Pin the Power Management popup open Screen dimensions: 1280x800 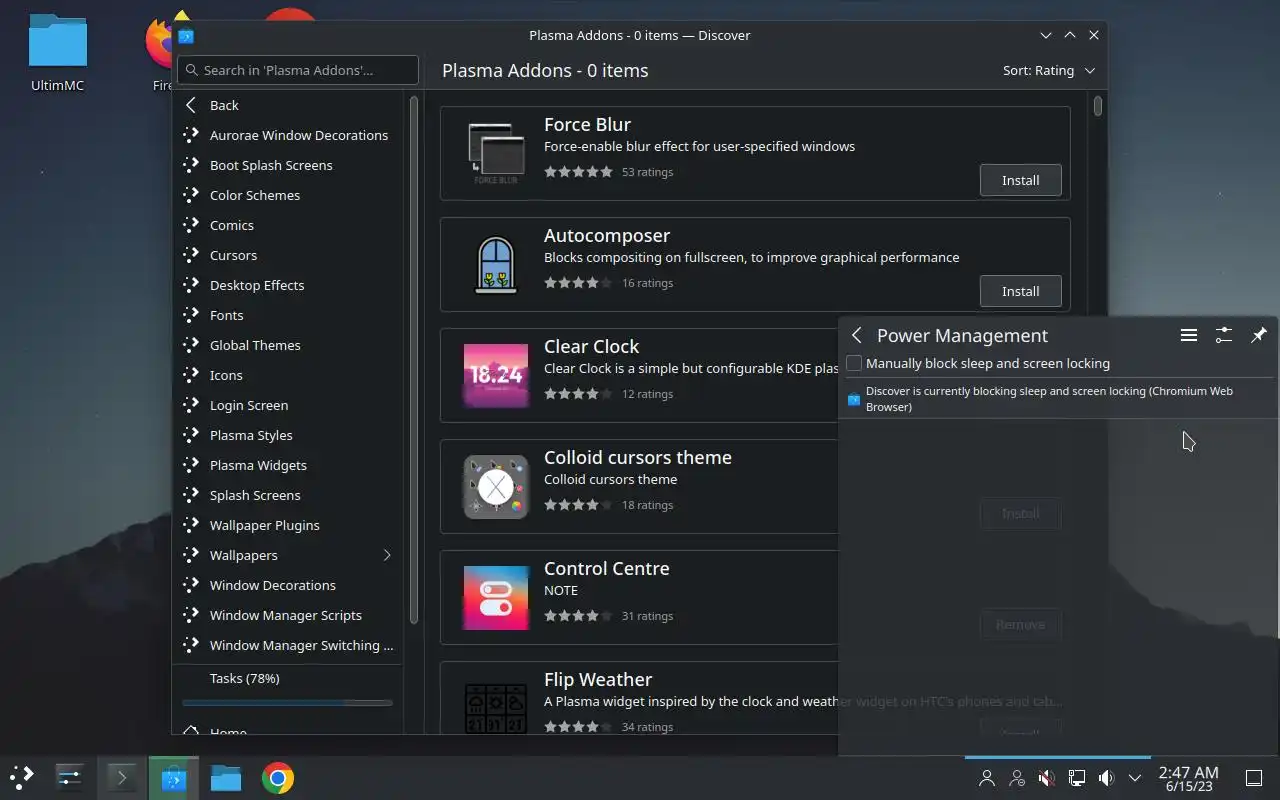tap(1259, 336)
